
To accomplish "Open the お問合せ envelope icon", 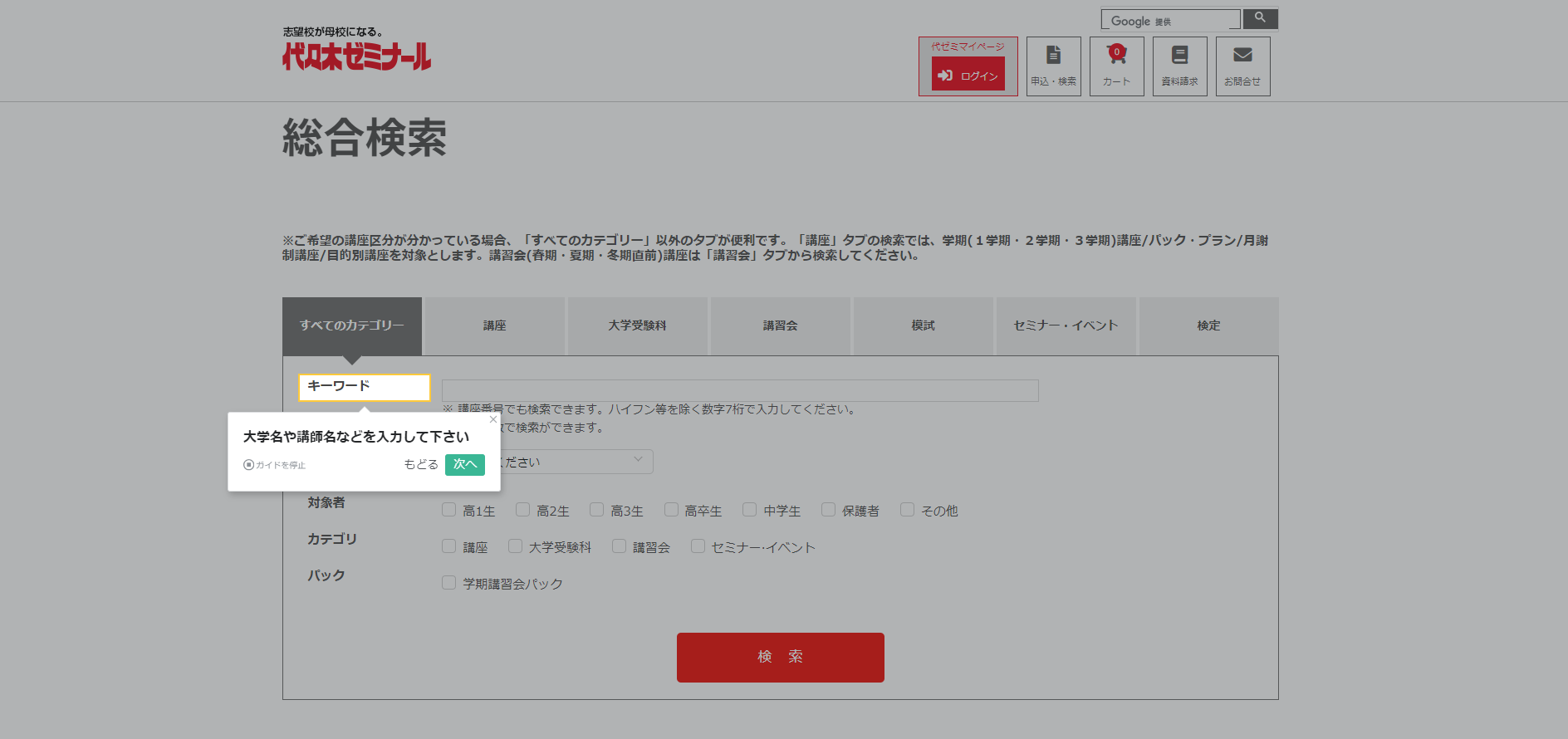I will [1242, 66].
